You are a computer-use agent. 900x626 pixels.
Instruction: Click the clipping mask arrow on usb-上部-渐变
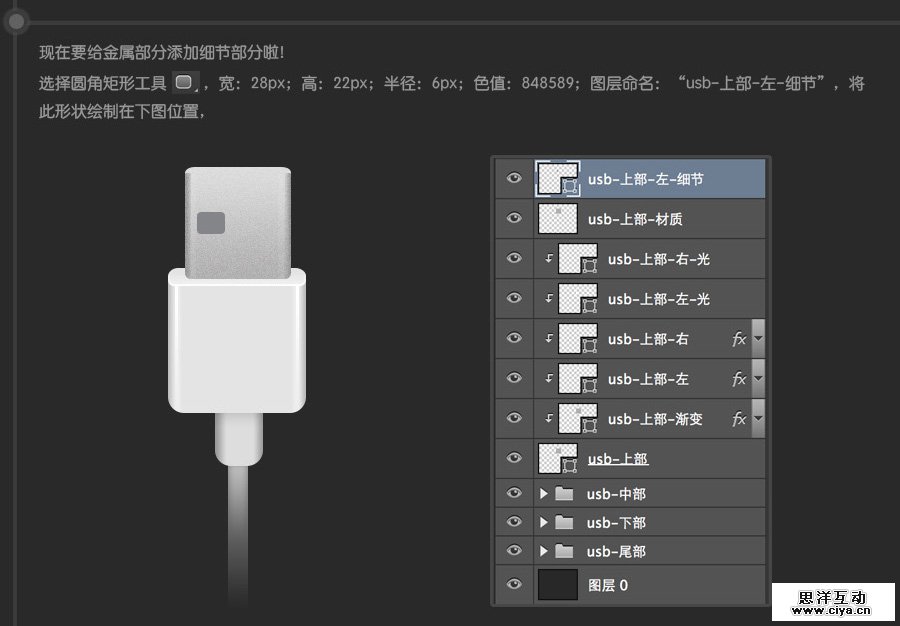tap(547, 419)
